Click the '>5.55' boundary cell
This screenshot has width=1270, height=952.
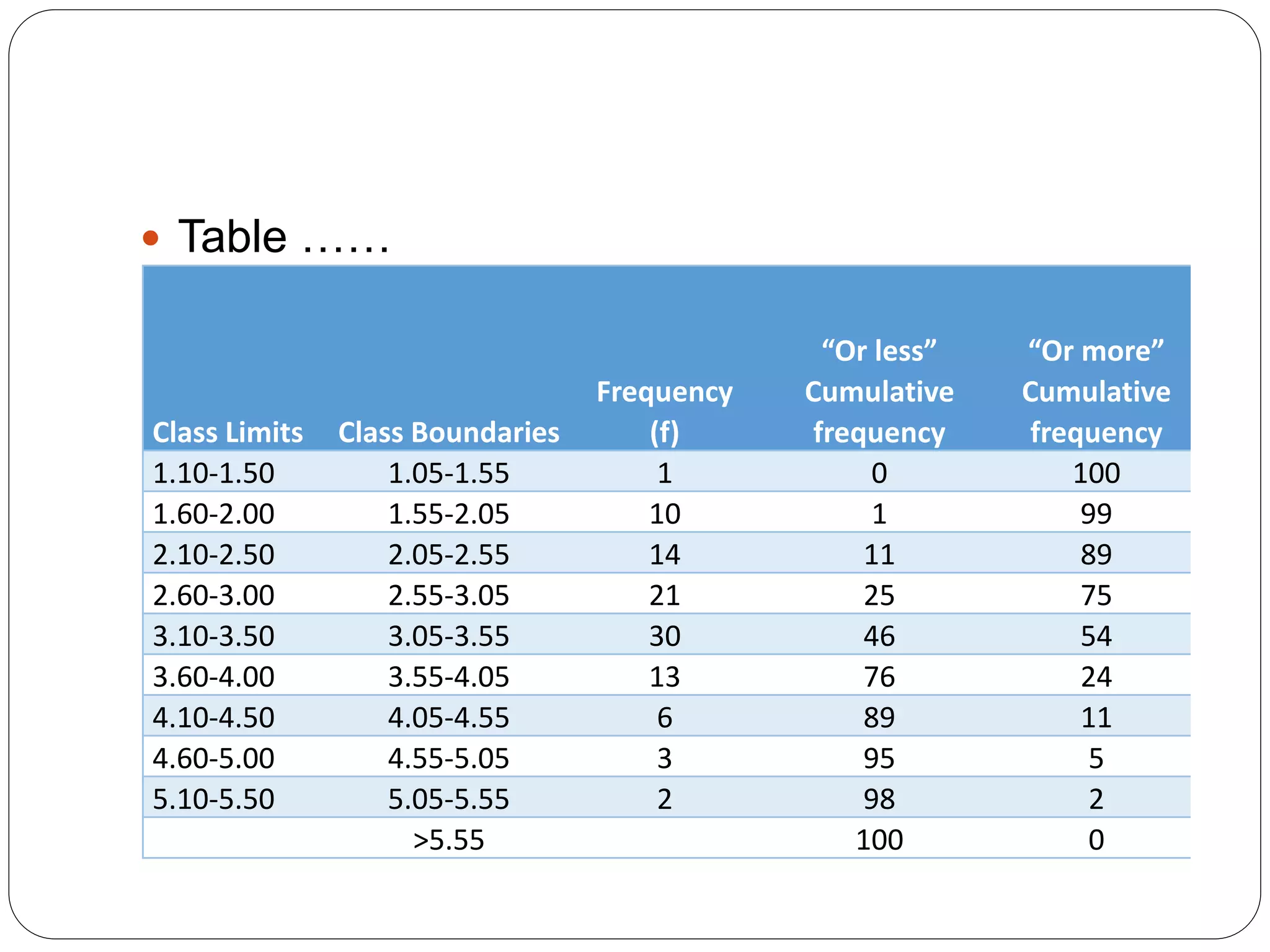click(x=448, y=840)
